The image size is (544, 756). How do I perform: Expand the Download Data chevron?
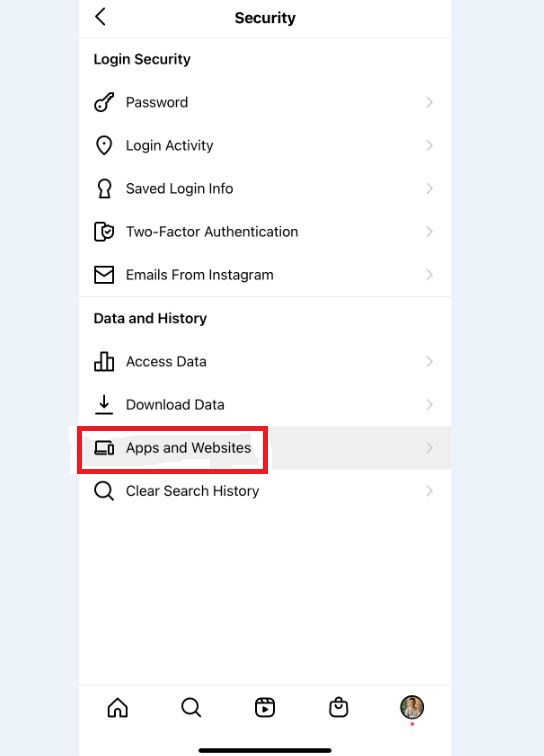click(x=429, y=405)
